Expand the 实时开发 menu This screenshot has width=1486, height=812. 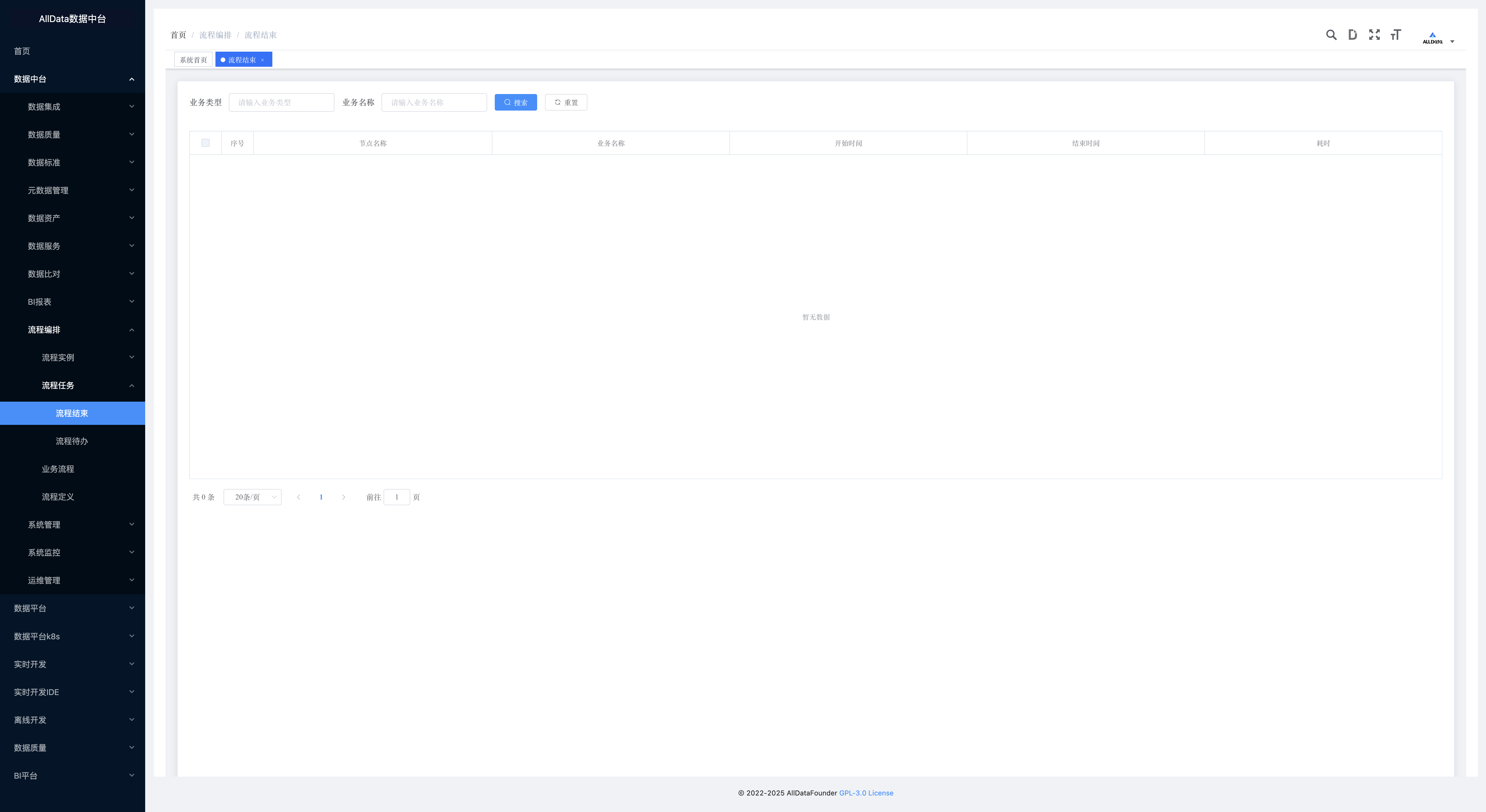coord(73,664)
